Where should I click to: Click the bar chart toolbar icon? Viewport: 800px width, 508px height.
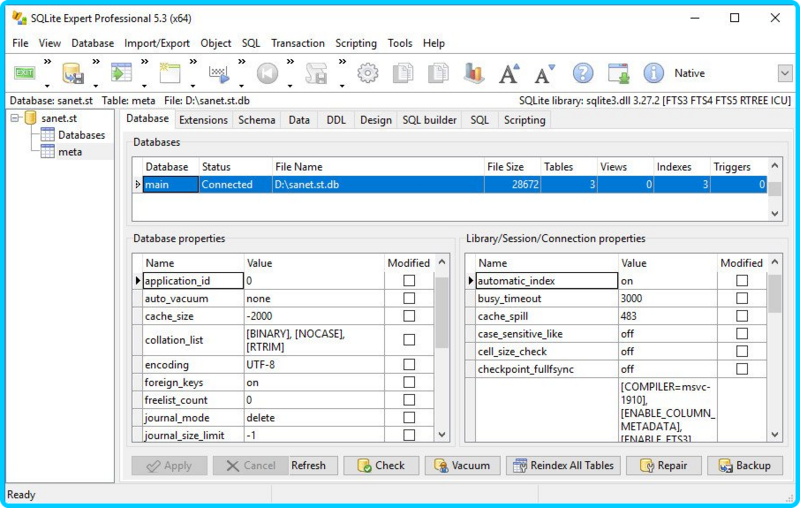473,73
